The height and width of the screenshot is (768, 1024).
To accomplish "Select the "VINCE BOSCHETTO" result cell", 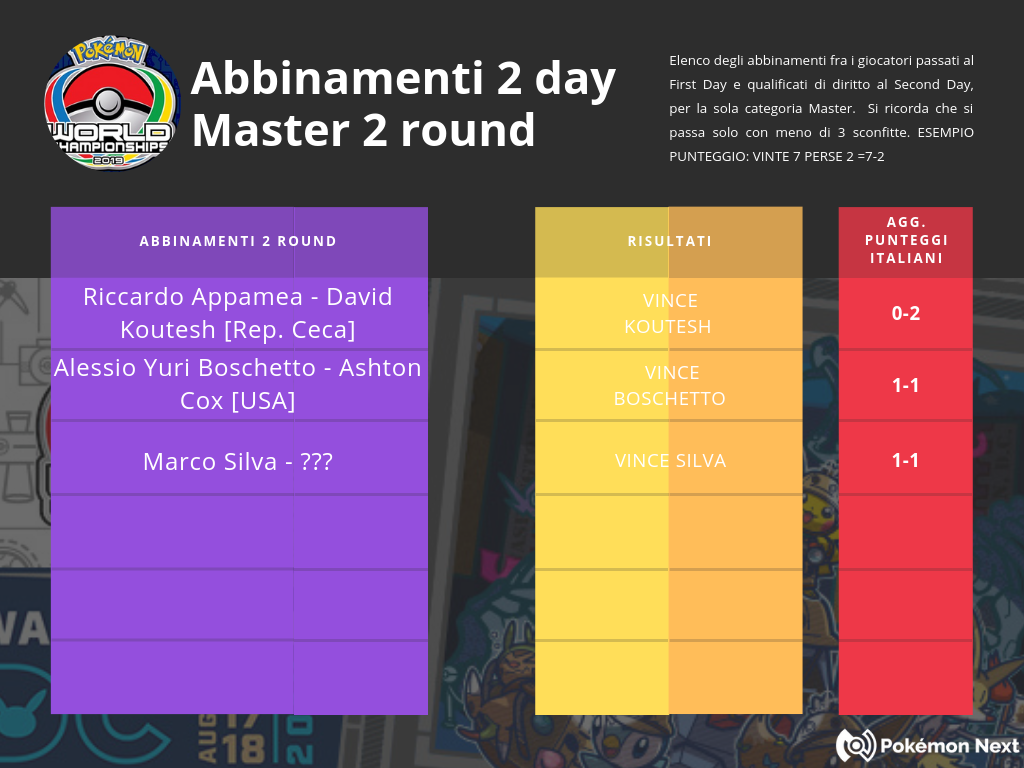I will pyautogui.click(x=669, y=385).
